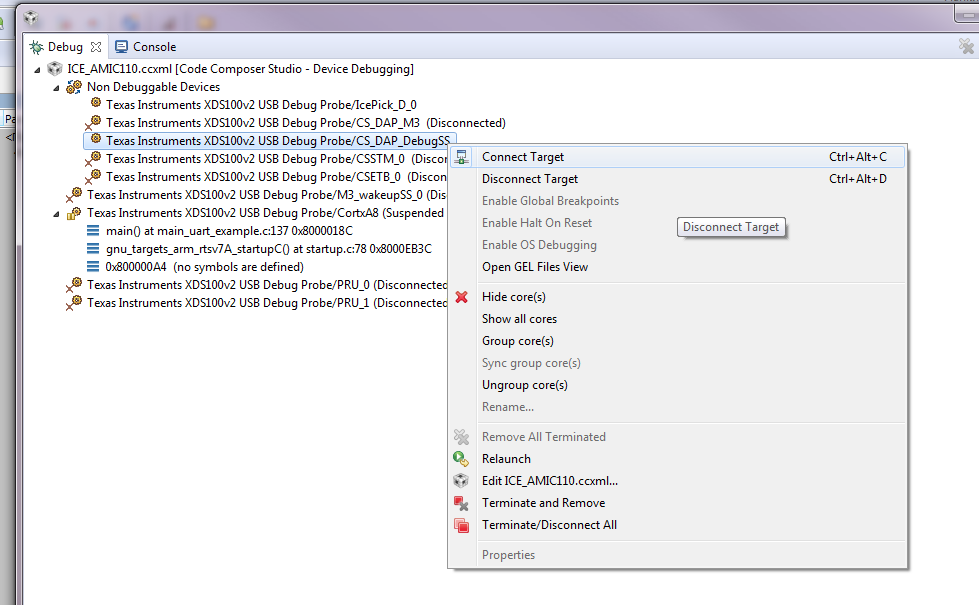The width and height of the screenshot is (979, 605).
Task: Click Remove All Terminated entry
Action: coord(677,436)
